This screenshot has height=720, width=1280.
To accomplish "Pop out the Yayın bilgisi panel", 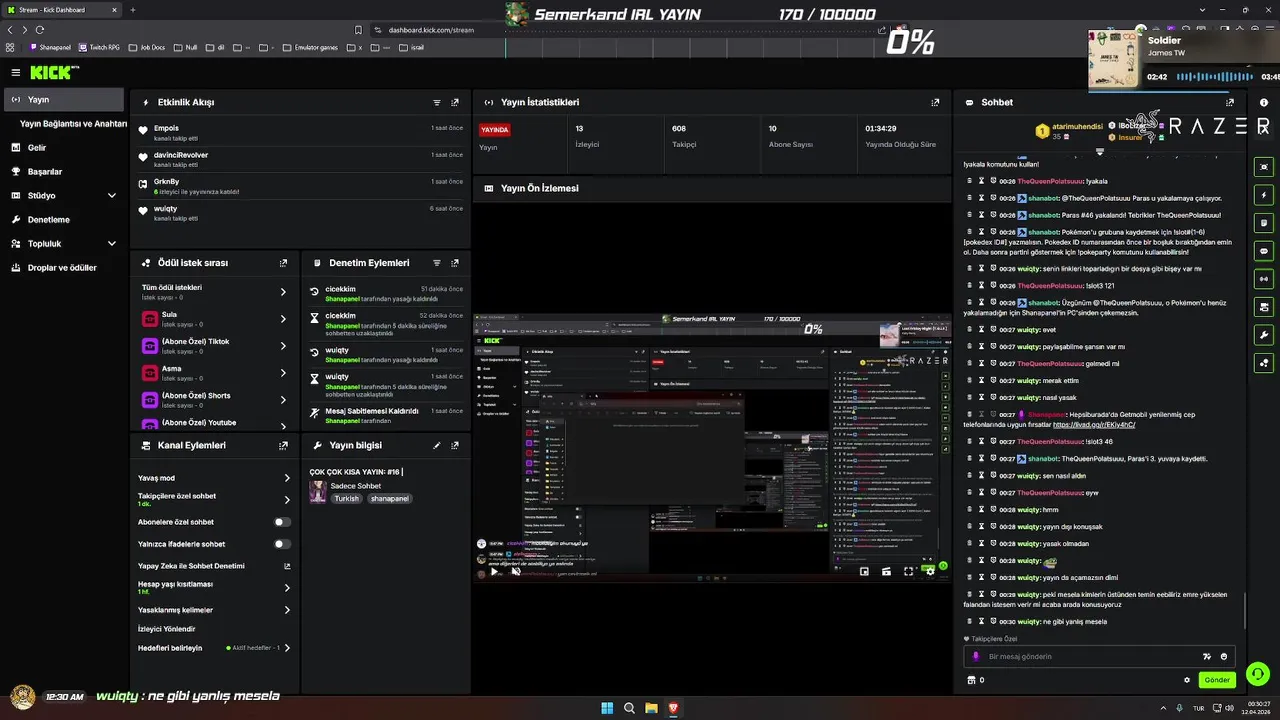I will click(x=455, y=445).
